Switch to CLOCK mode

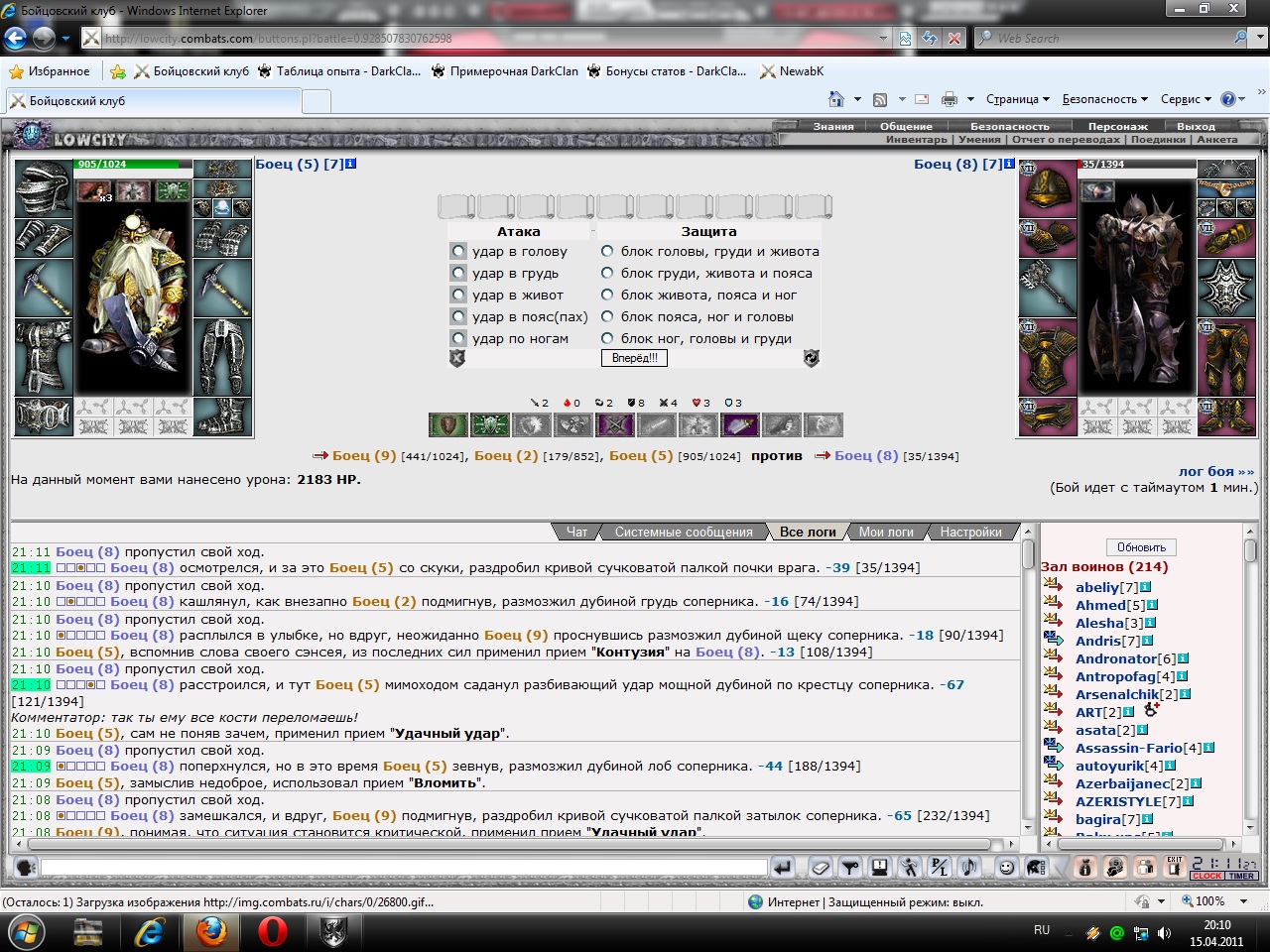pos(1207,876)
